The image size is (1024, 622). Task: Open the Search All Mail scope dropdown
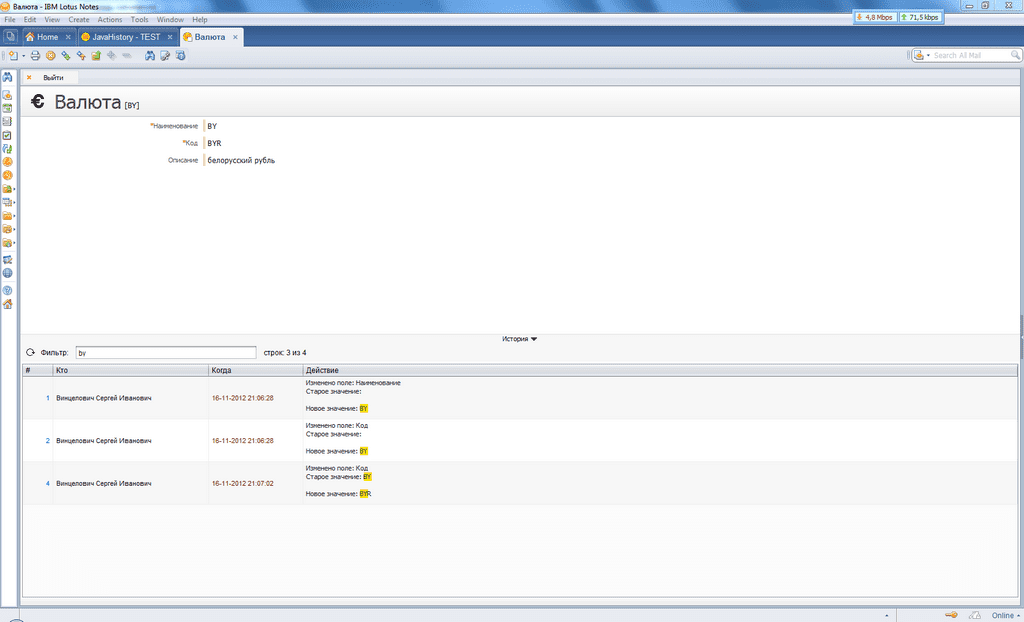coord(922,56)
